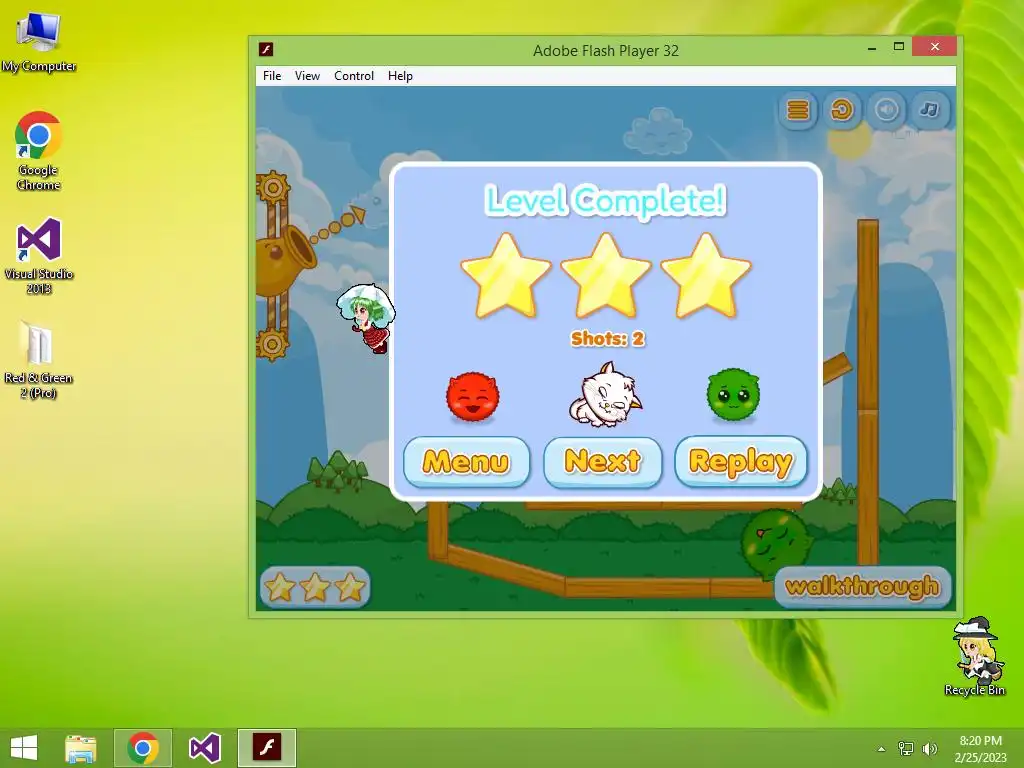Click the anime character sprite near the cannon
Viewport: 1024px width, 768px height.
click(x=367, y=317)
